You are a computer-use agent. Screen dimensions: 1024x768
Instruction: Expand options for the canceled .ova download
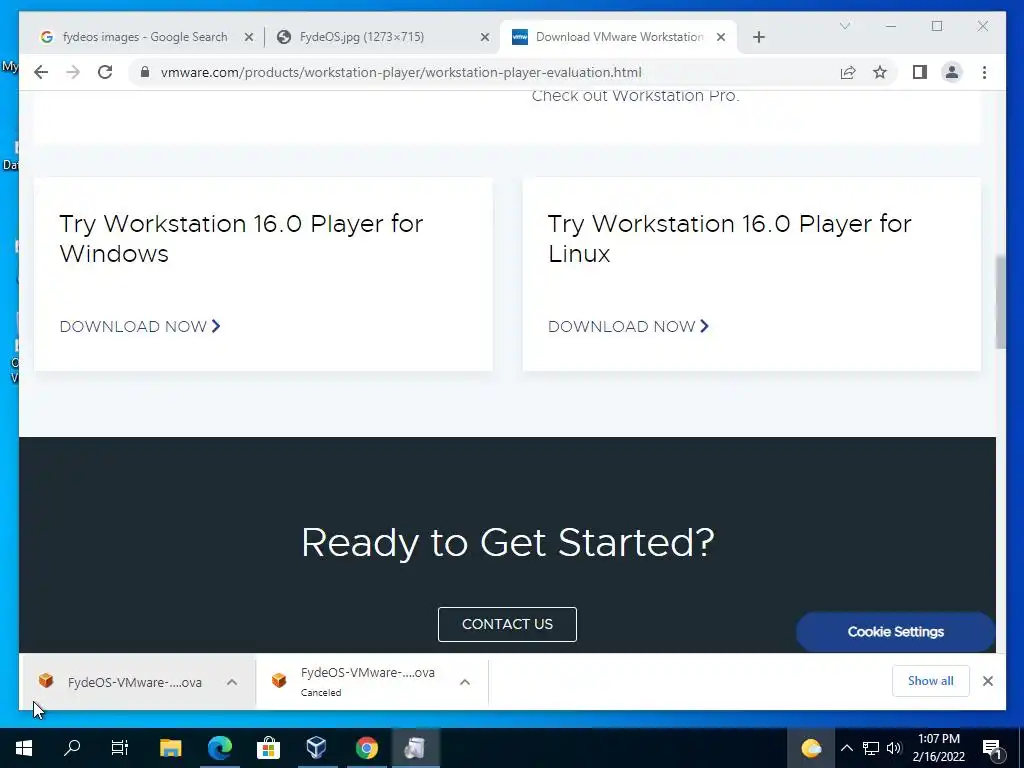tap(465, 682)
